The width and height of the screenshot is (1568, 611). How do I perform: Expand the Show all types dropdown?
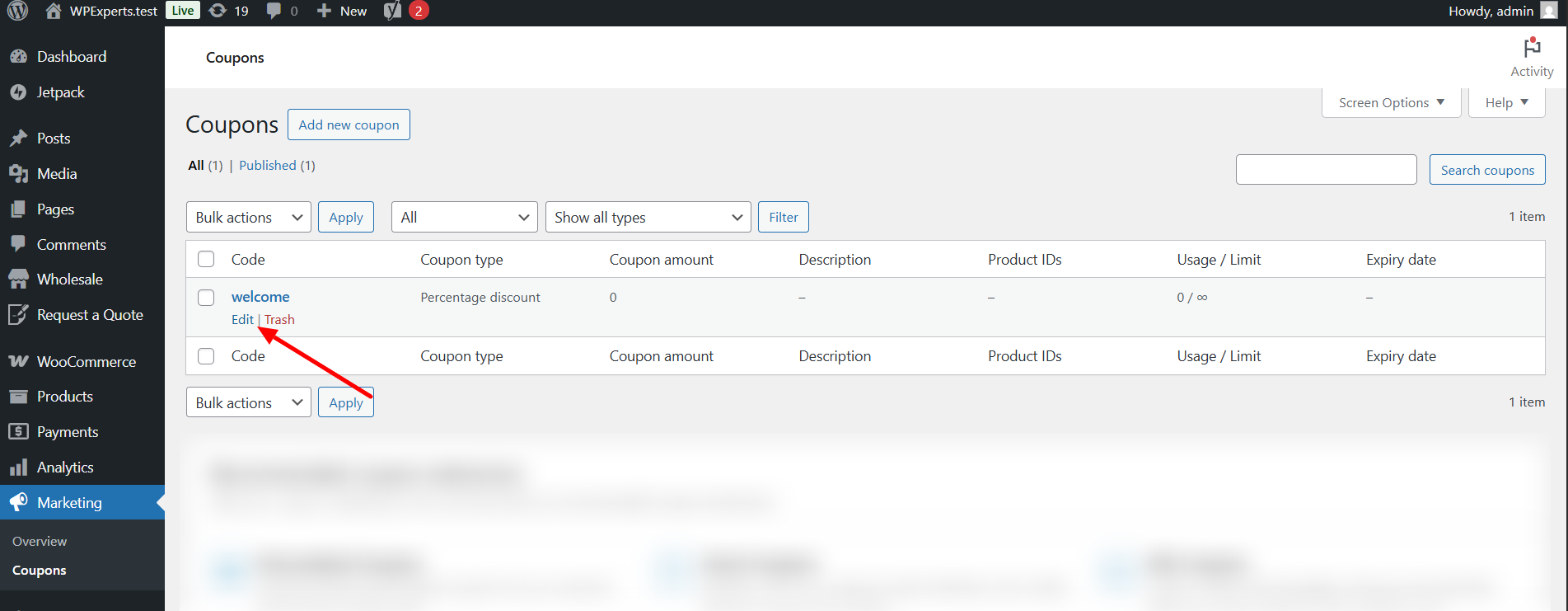point(648,218)
